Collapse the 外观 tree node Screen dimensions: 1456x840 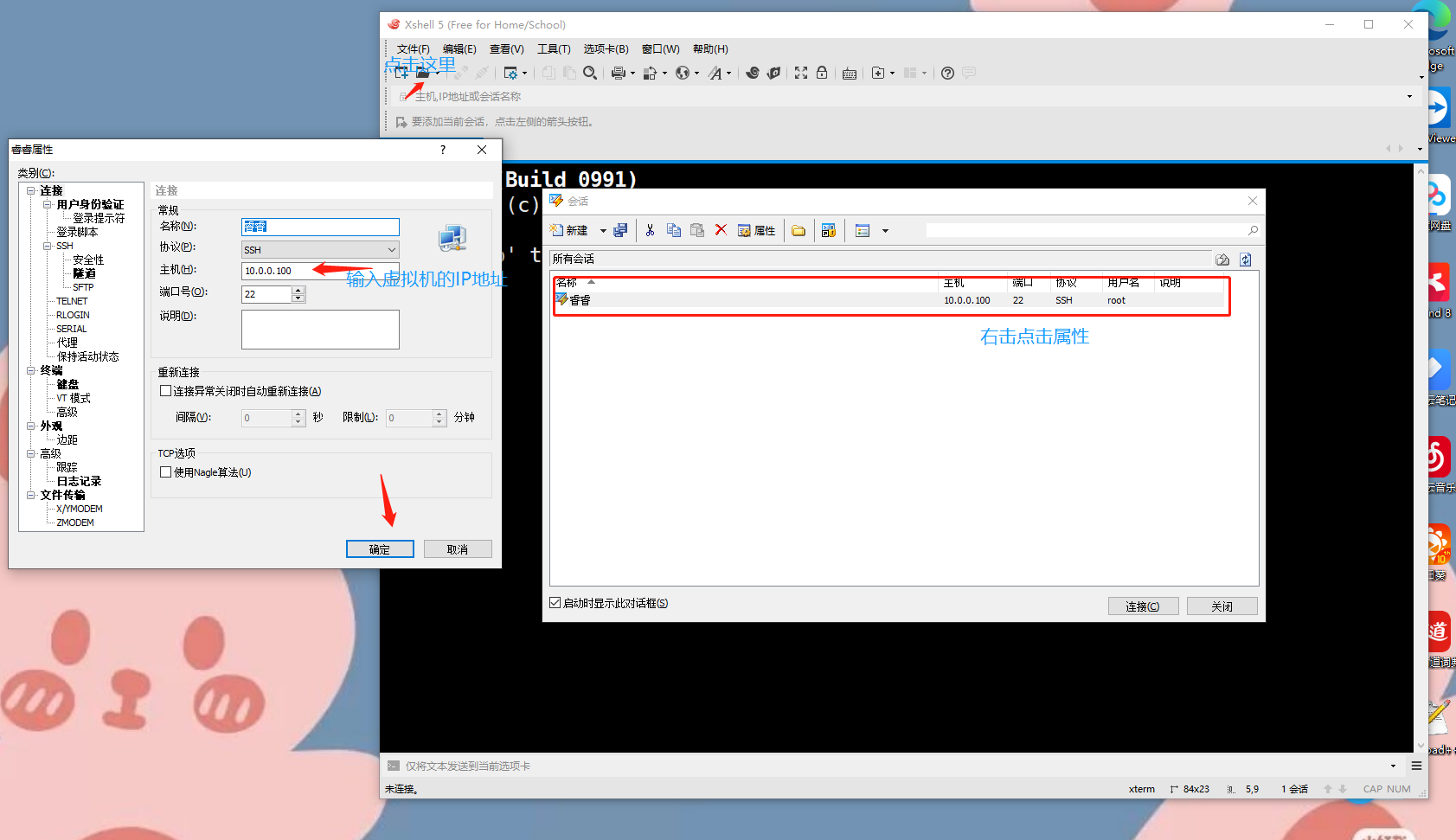tap(31, 426)
